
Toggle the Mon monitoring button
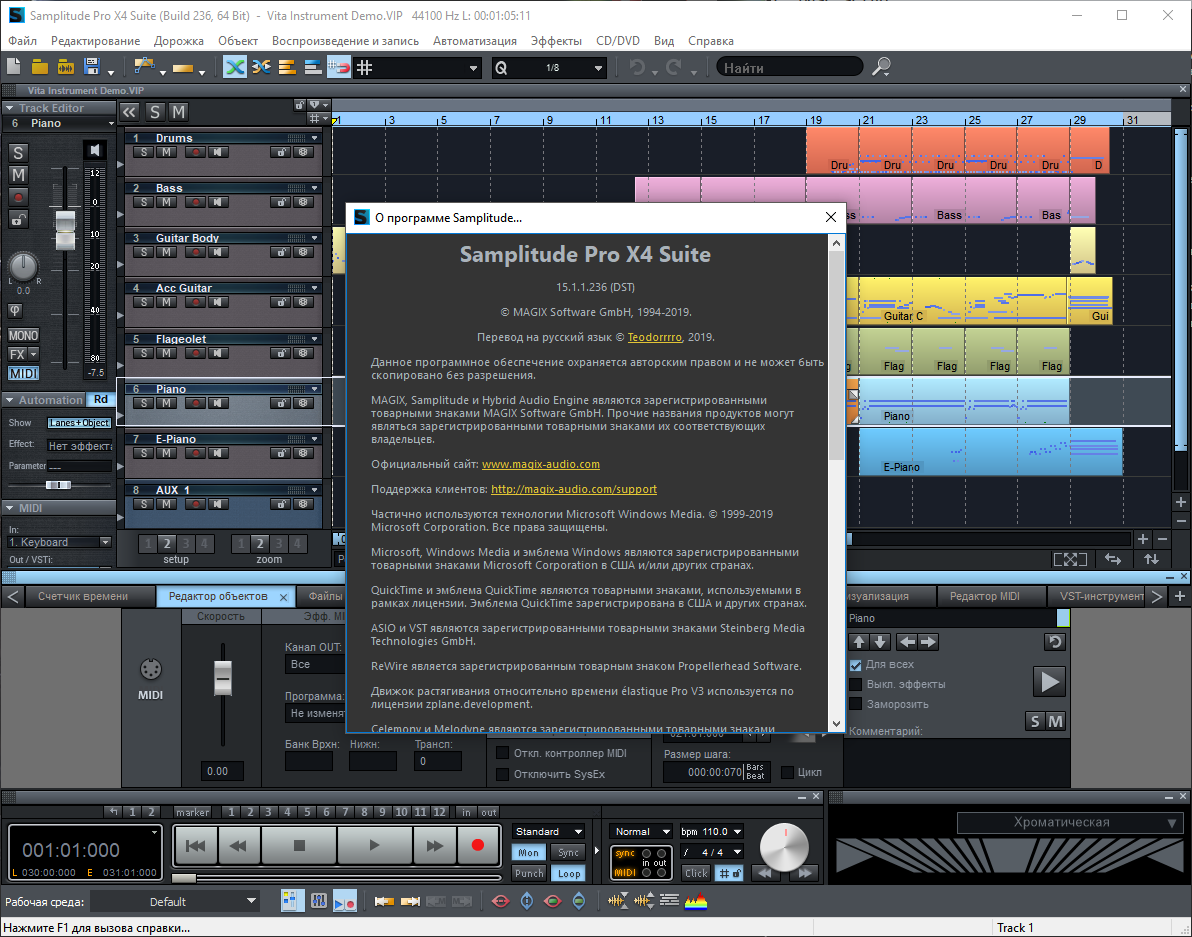point(528,853)
